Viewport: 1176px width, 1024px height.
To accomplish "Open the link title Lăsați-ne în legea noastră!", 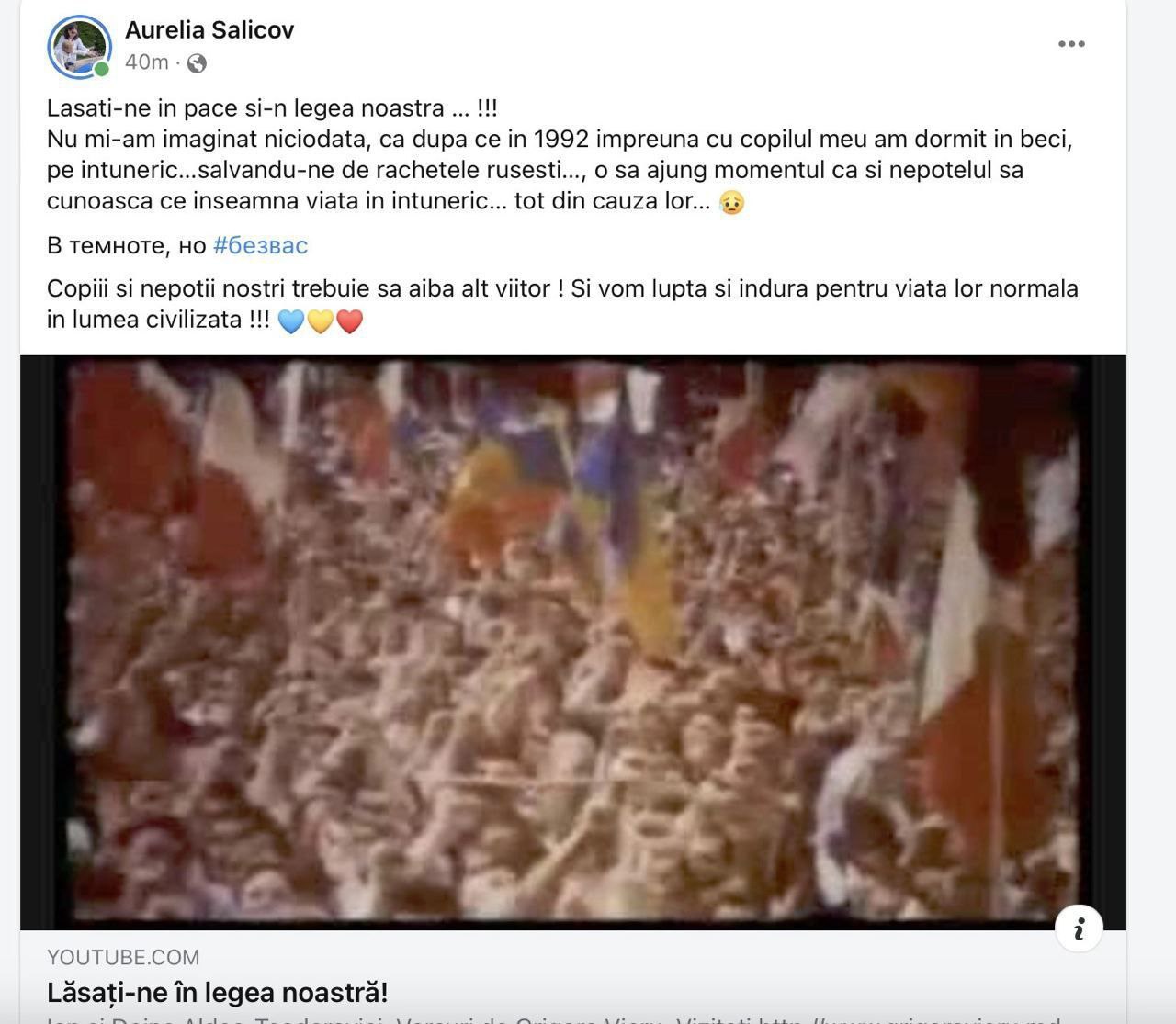I will pyautogui.click(x=218, y=993).
